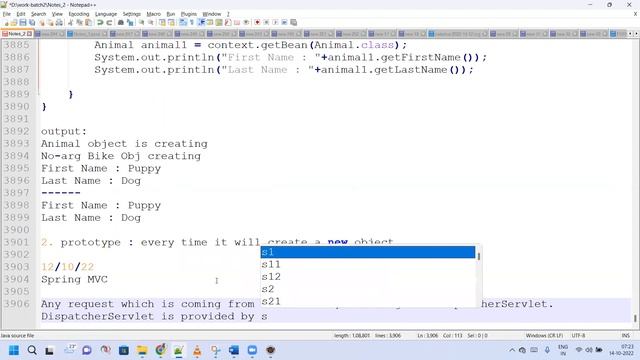Open the Settings menu
This screenshot has width=640, height=360.
(x=131, y=14)
